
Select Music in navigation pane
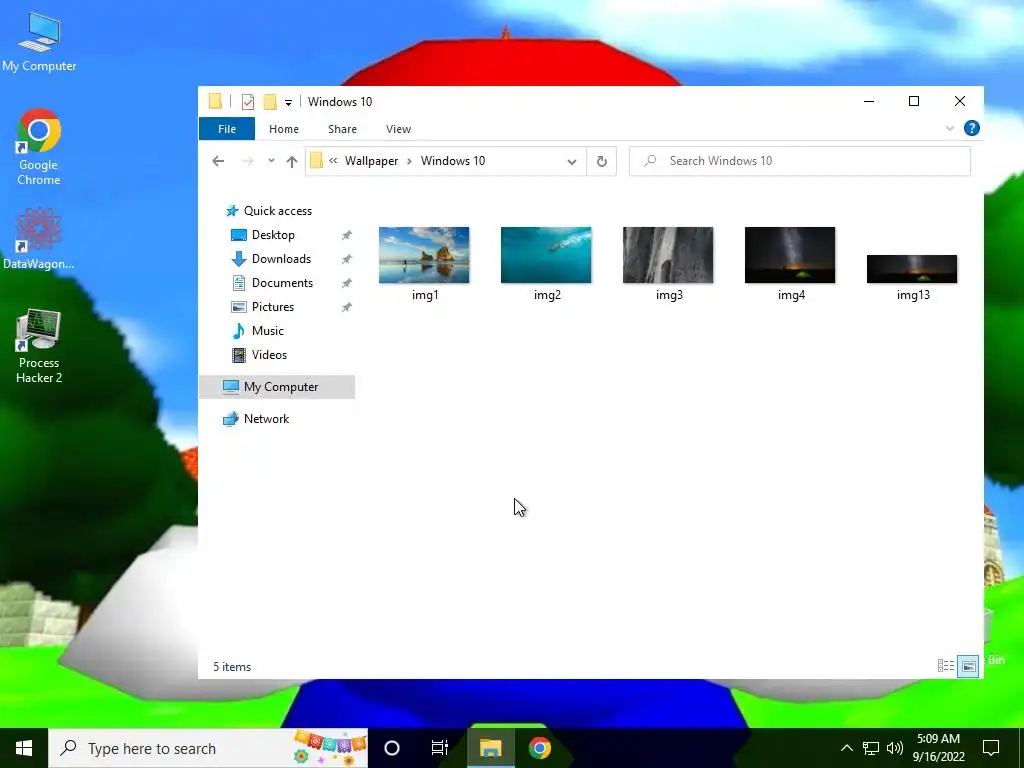click(267, 331)
